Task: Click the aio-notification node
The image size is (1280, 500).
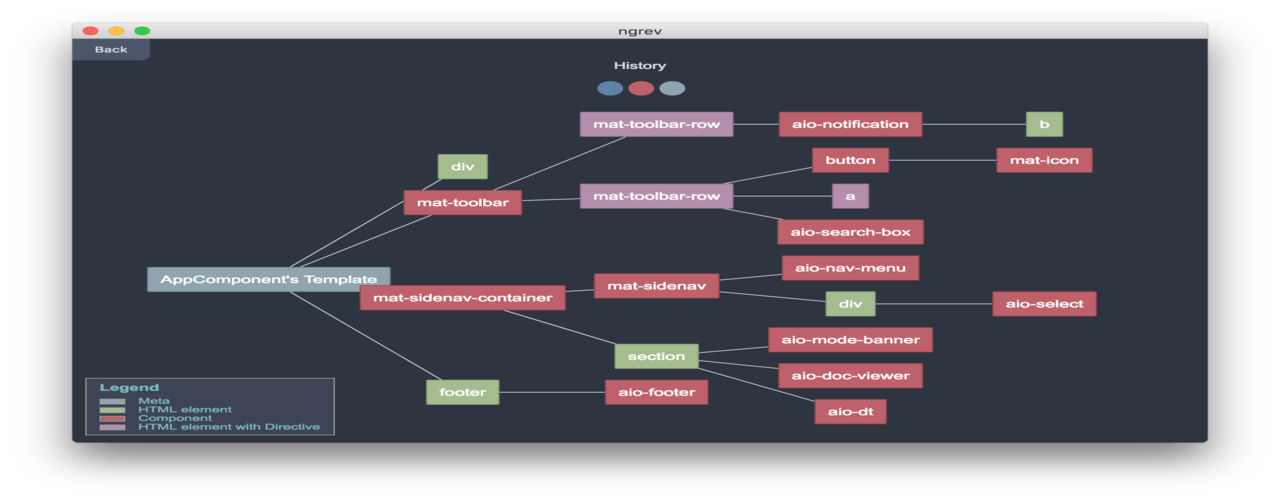Action: pyautogui.click(x=850, y=124)
